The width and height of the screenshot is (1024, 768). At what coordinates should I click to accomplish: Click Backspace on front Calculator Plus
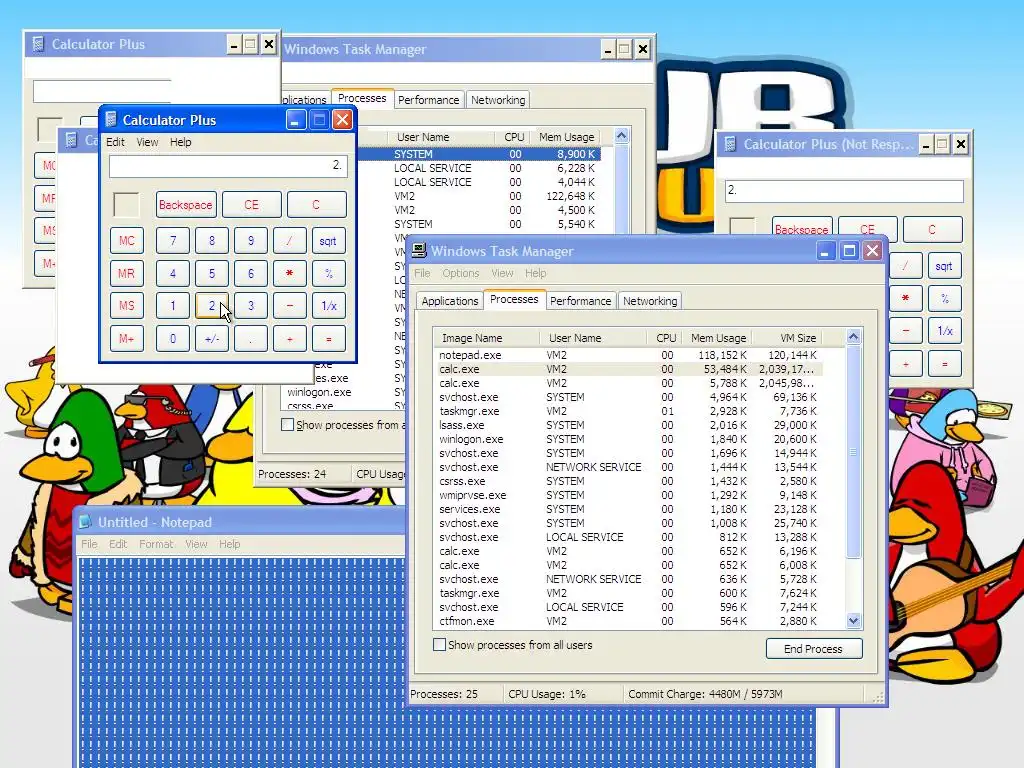coord(185,204)
